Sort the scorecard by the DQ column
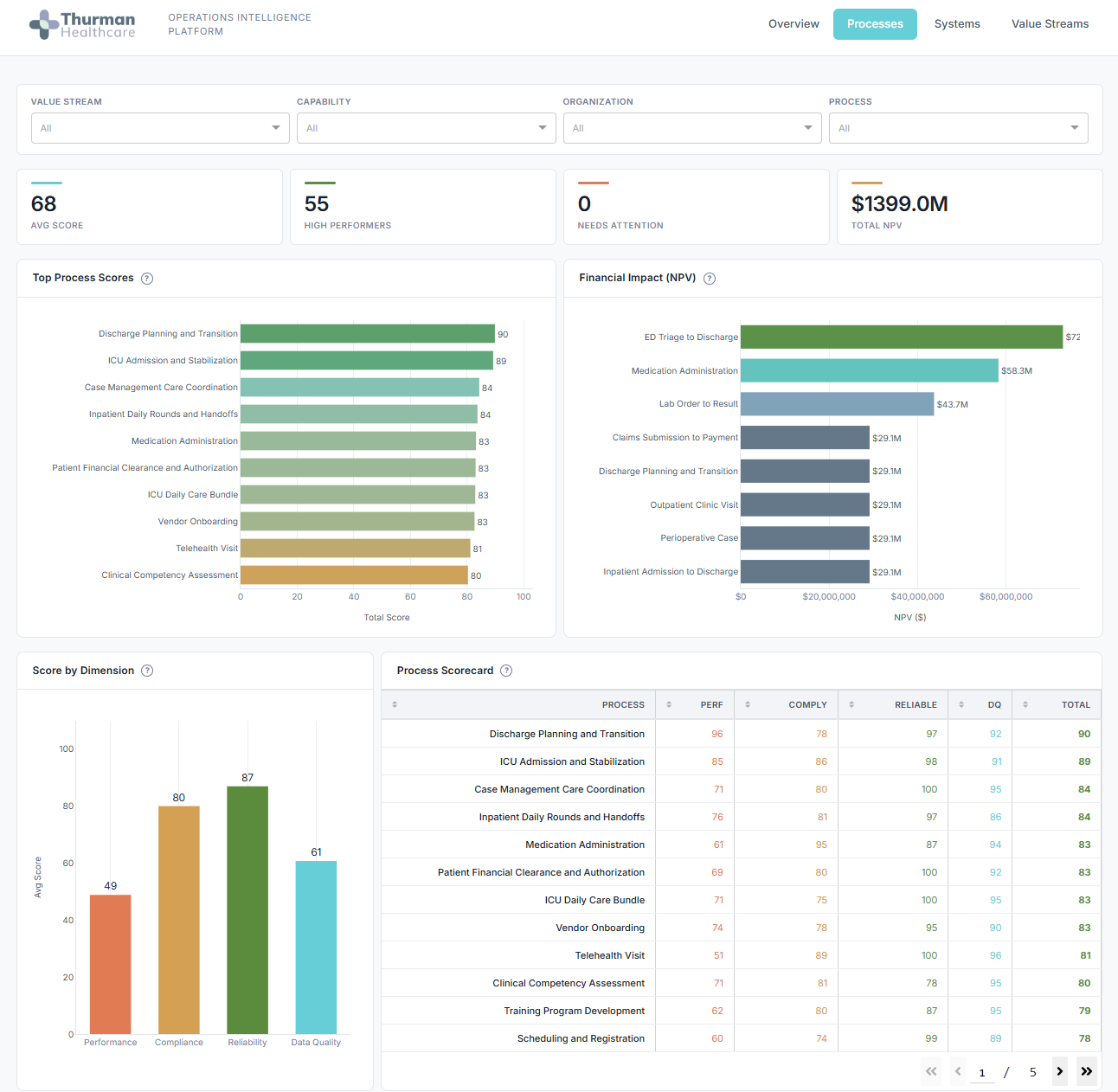Image resolution: width=1118 pixels, height=1092 pixels. (x=961, y=704)
